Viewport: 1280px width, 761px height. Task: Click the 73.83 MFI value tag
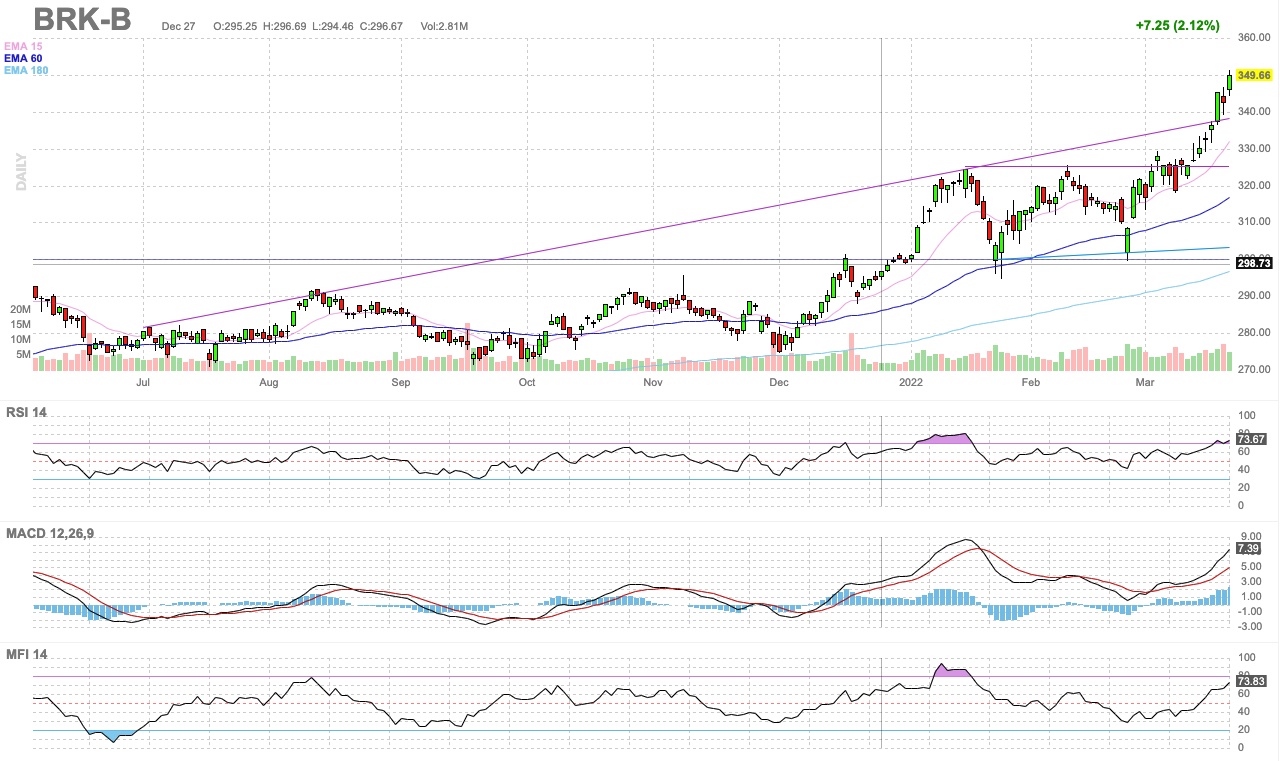[1252, 681]
